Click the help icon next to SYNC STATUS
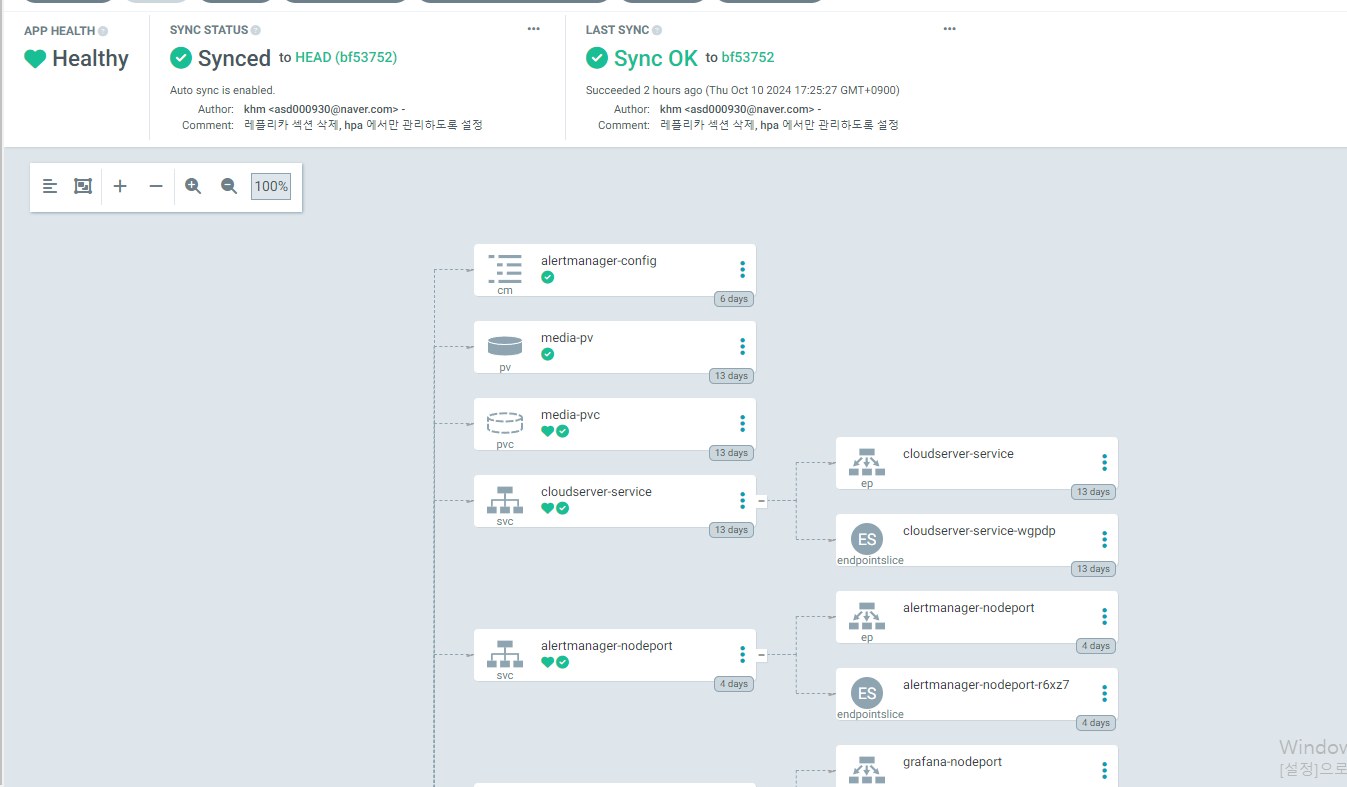Image resolution: width=1347 pixels, height=787 pixels. pos(256,31)
